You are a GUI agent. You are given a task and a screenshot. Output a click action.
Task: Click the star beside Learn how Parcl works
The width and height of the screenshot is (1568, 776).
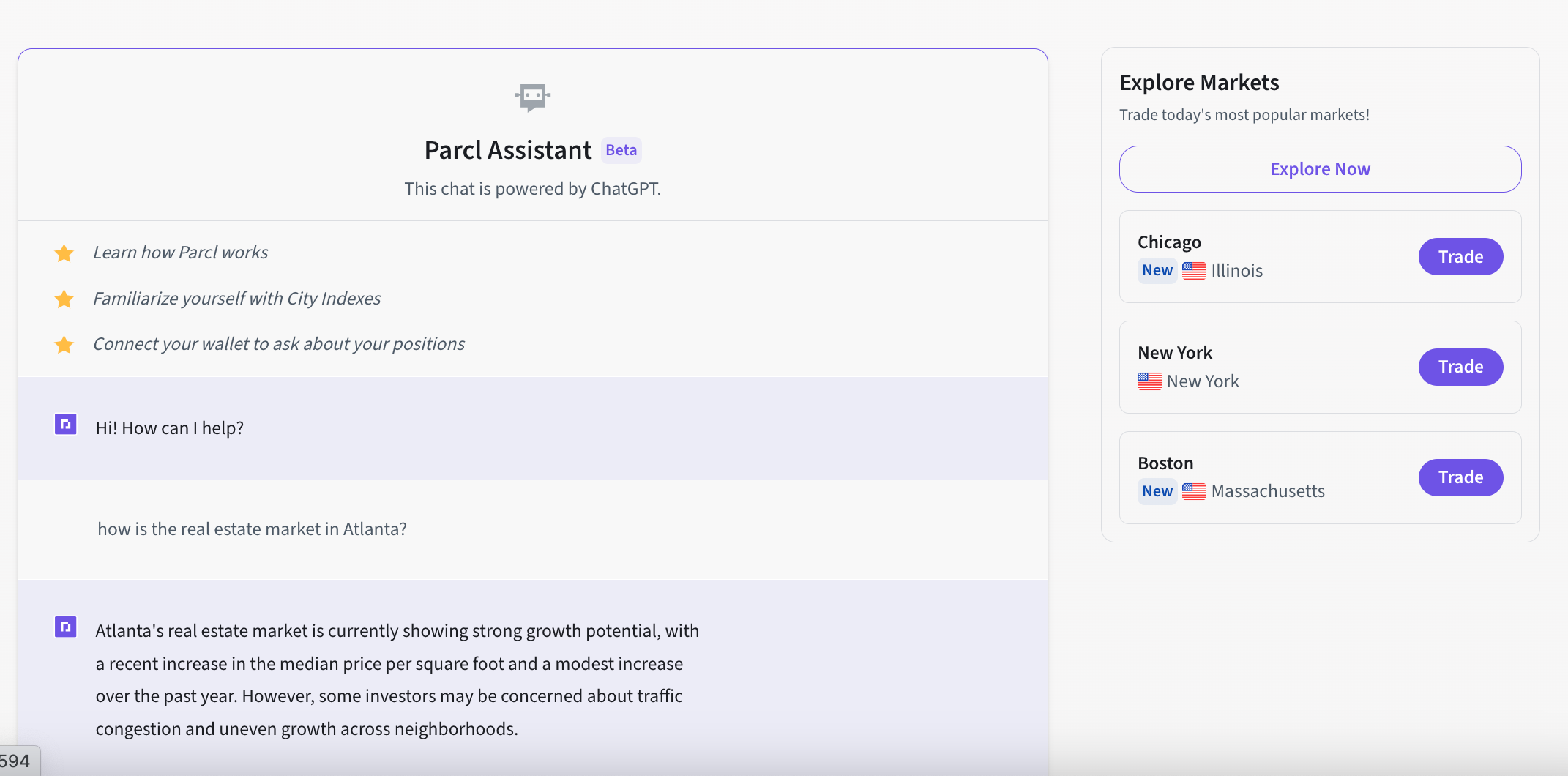[64, 253]
